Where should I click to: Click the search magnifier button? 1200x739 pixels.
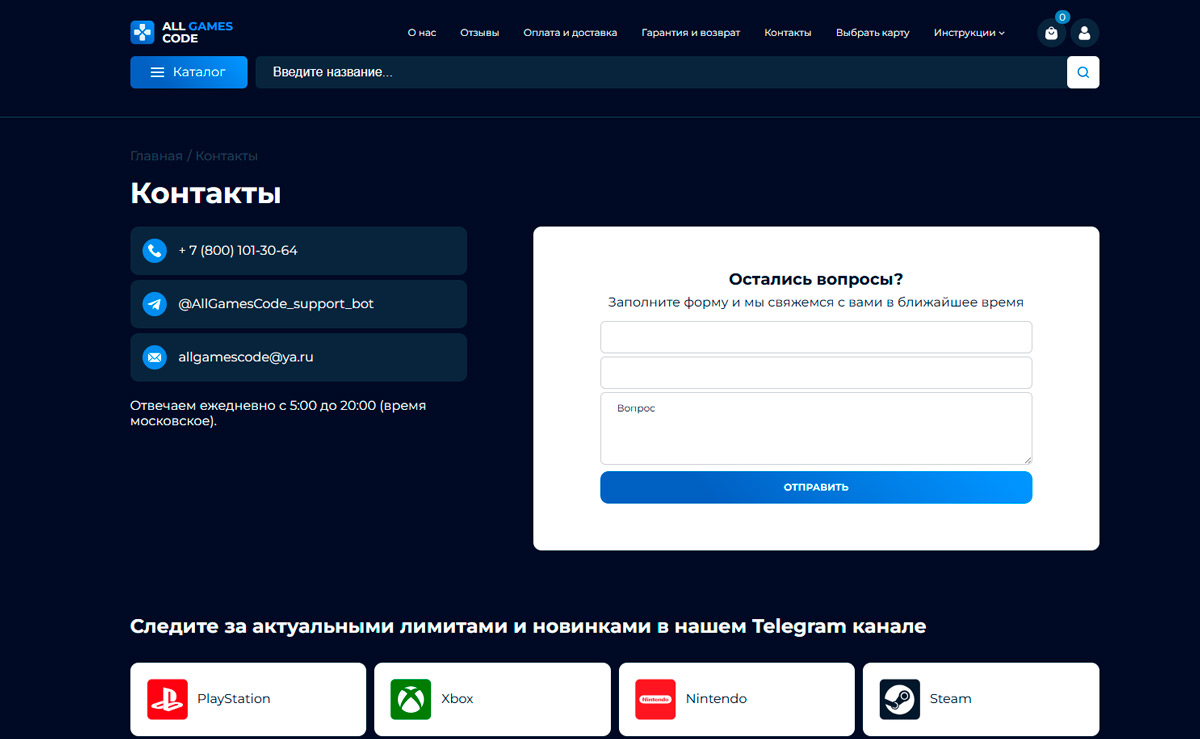pyautogui.click(x=1083, y=72)
